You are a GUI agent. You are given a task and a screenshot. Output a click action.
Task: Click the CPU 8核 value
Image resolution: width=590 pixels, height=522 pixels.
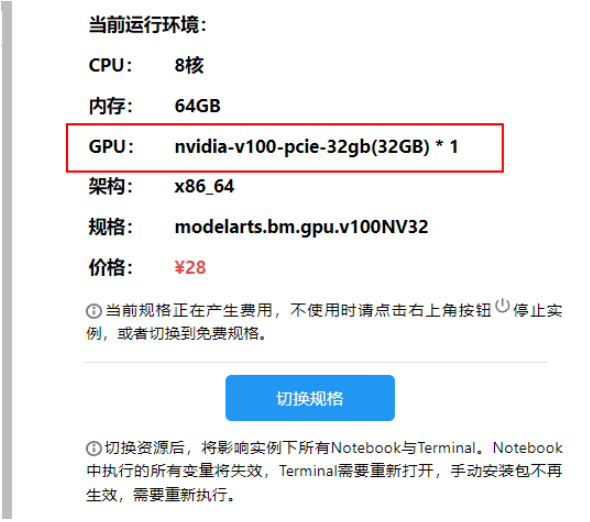189,65
